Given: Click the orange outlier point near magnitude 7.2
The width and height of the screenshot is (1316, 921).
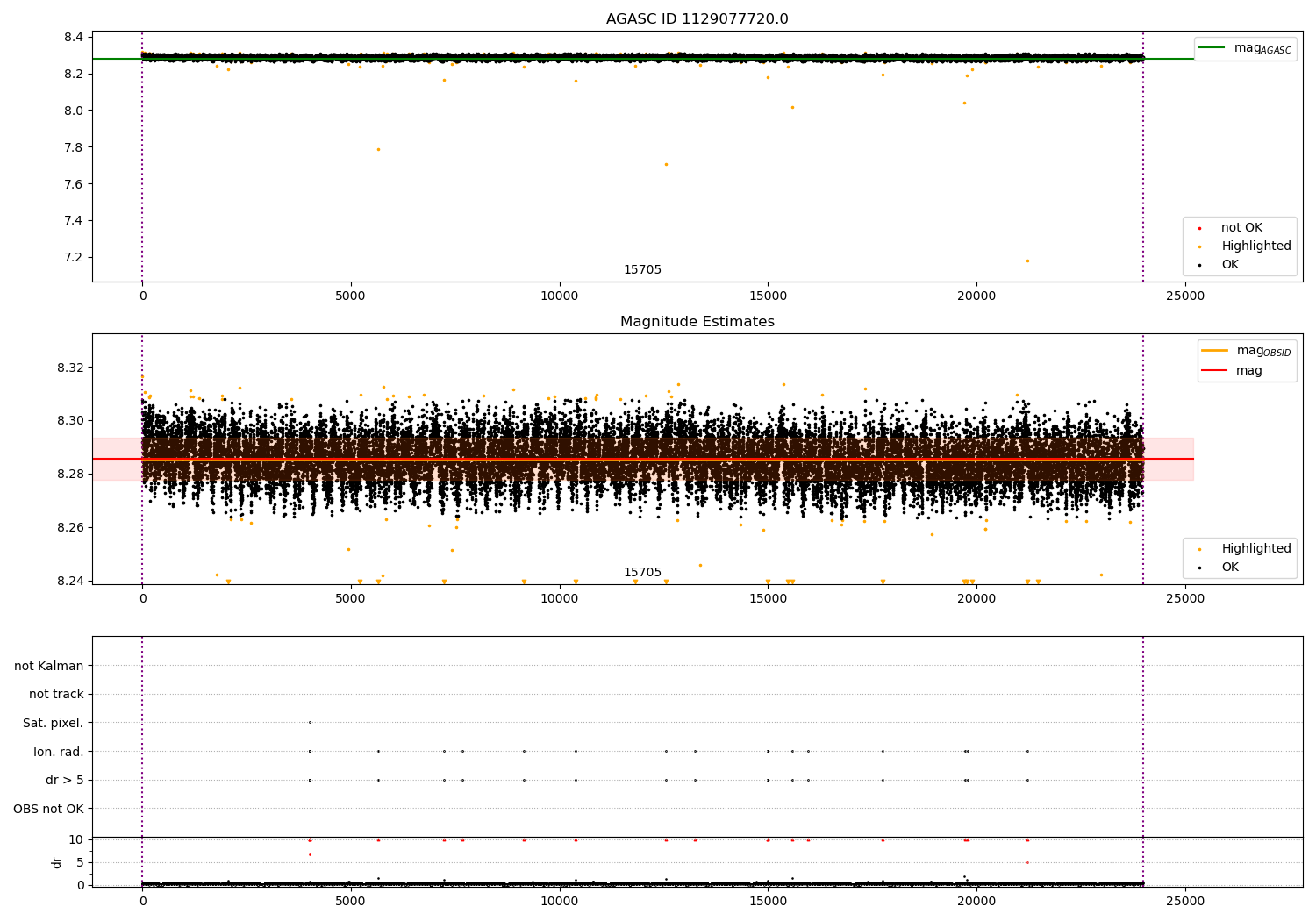Looking at the screenshot, I should coord(1027,261).
